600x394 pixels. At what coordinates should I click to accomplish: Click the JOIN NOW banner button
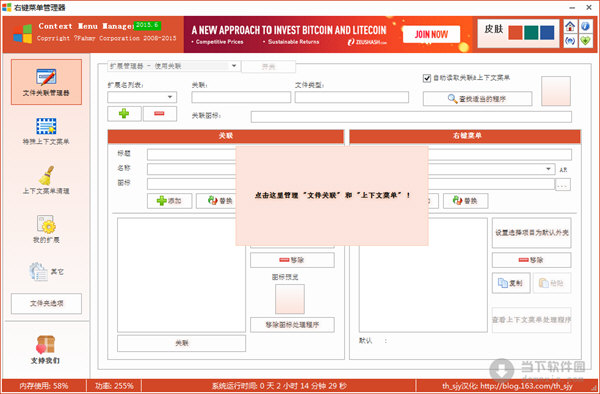click(x=431, y=34)
